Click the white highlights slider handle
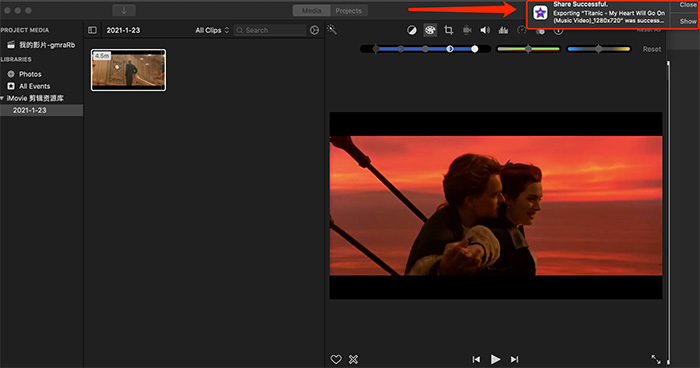This screenshot has width=700, height=368. (475, 49)
